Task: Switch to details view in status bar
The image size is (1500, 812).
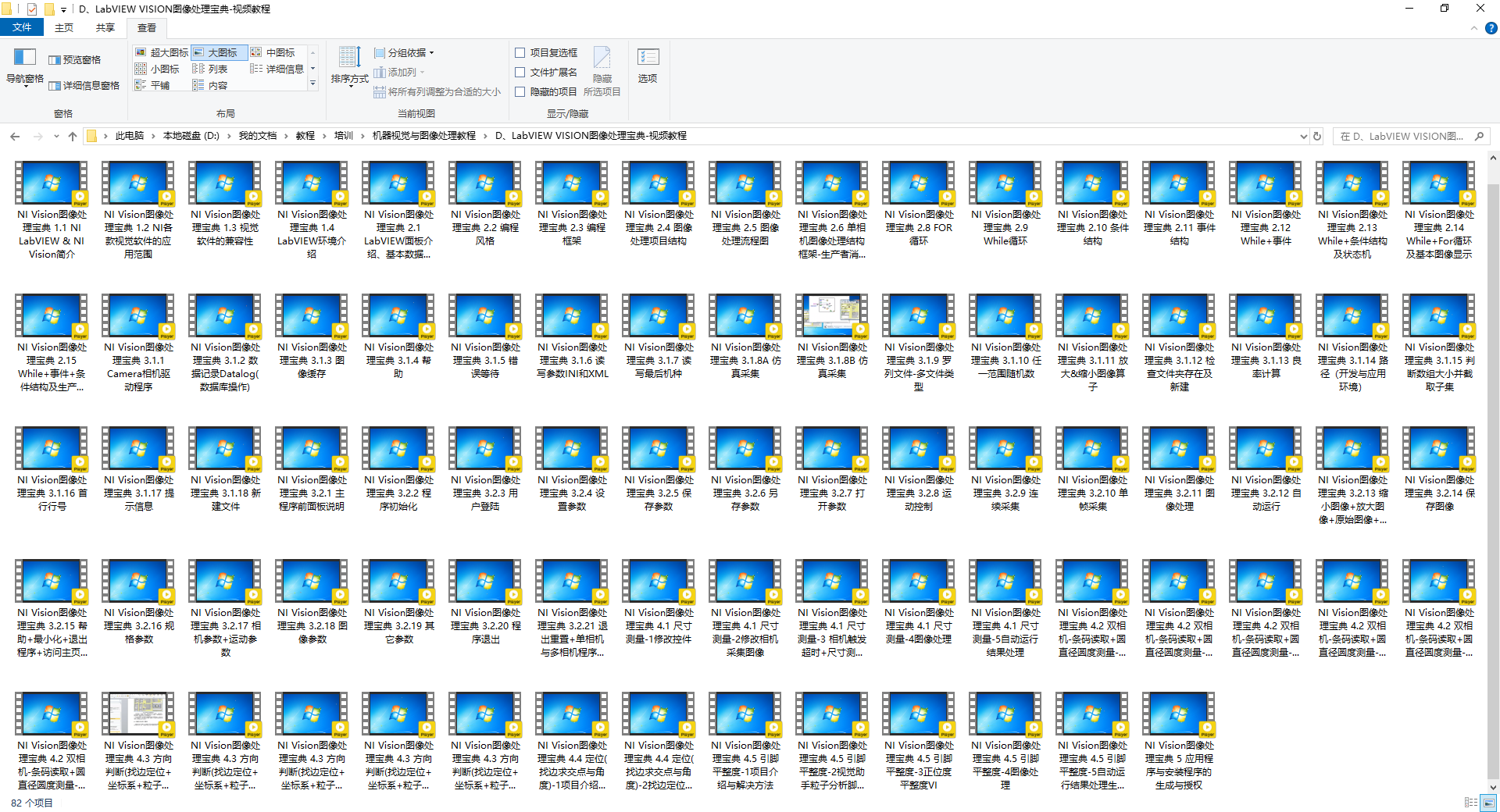Action: [1471, 803]
